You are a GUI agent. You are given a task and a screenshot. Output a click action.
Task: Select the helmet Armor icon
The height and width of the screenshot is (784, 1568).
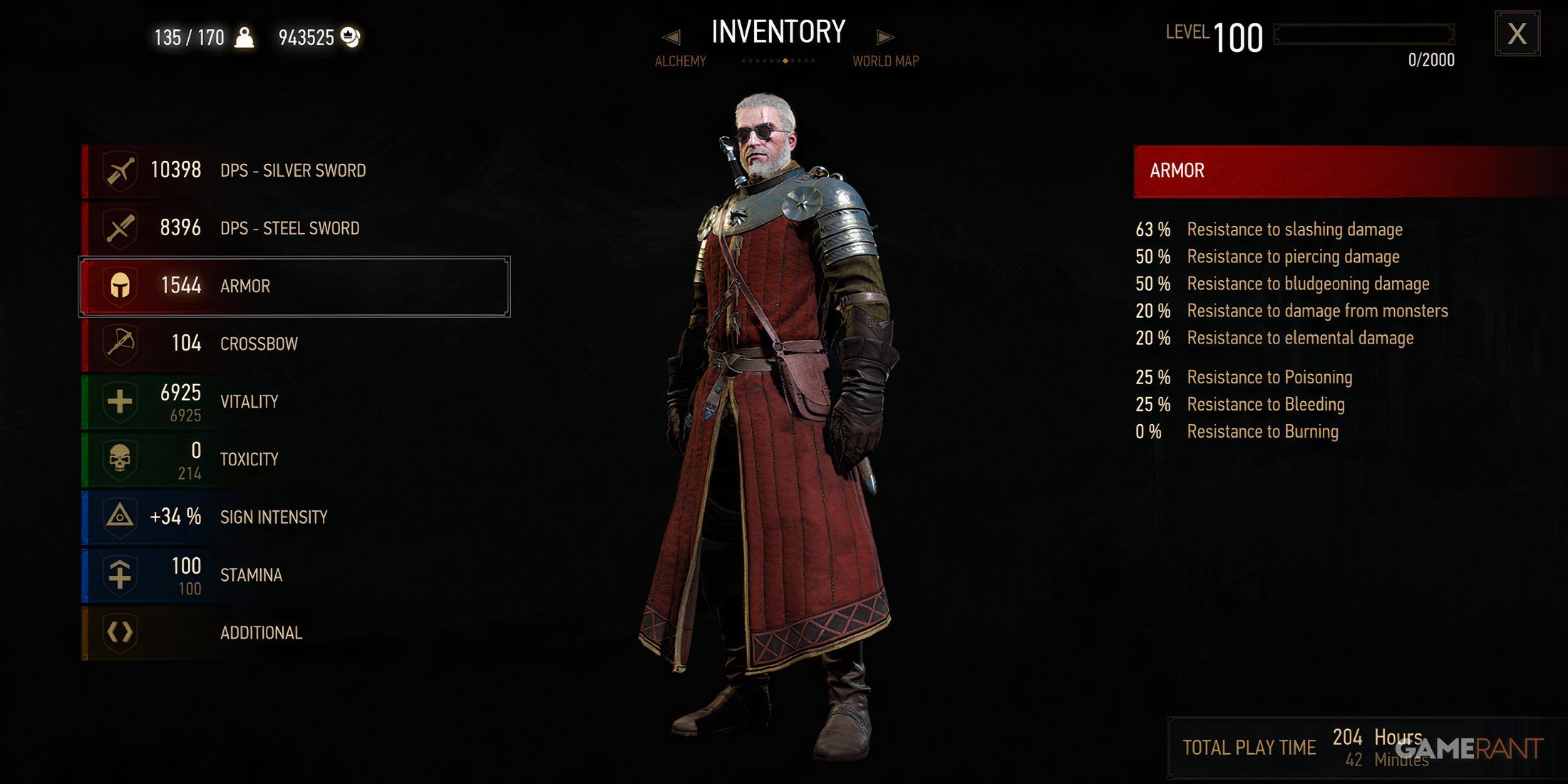coord(120,287)
